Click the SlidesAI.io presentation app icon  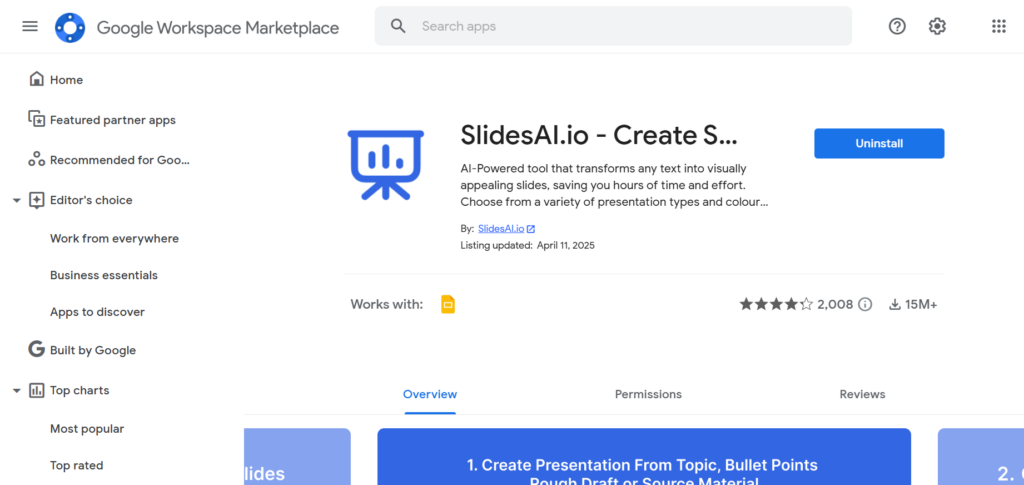pos(386,164)
